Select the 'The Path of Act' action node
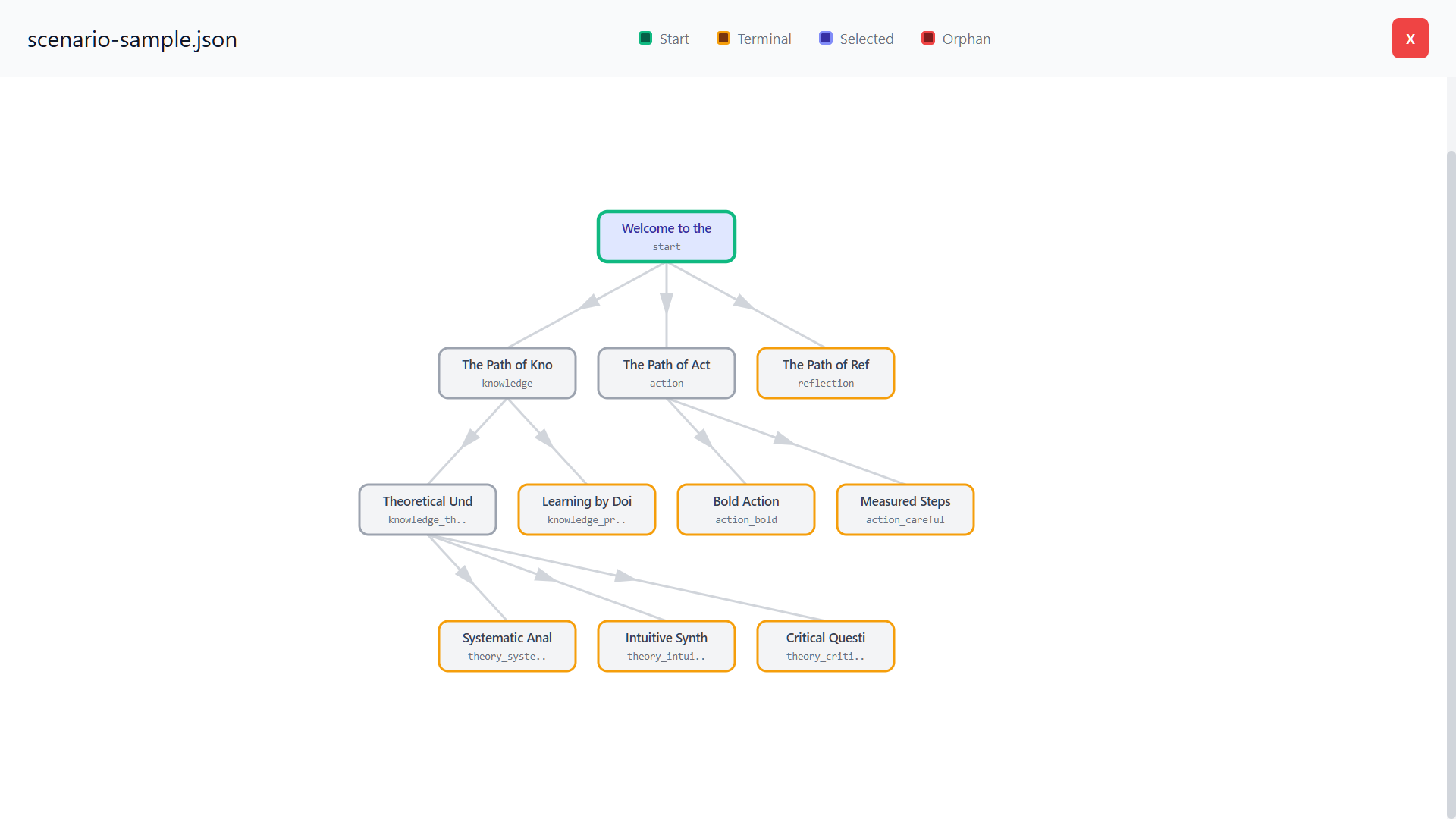This screenshot has width=1456, height=819. coord(666,373)
